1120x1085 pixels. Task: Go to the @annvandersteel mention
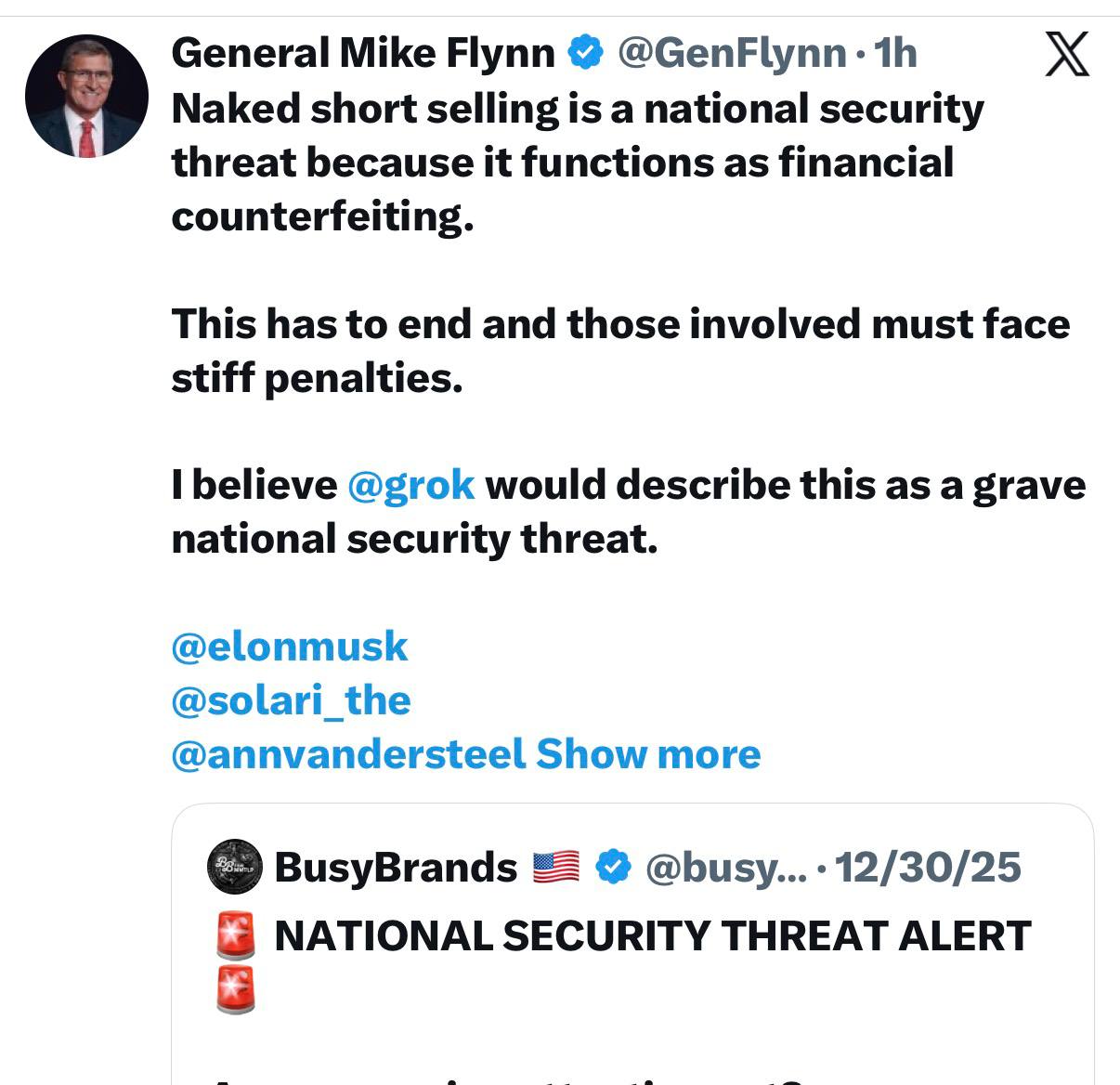pyautogui.click(x=348, y=753)
